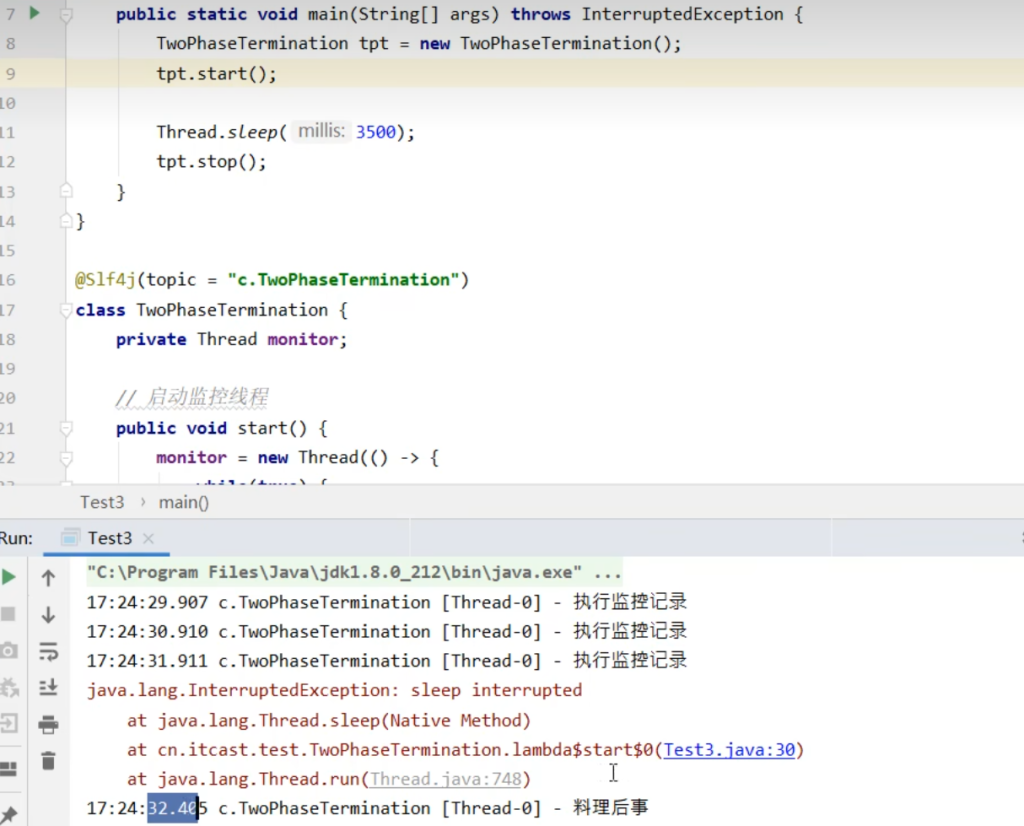This screenshot has height=826, width=1024.
Task: Toggle soft-wrap in the console
Action: pyautogui.click(x=48, y=652)
